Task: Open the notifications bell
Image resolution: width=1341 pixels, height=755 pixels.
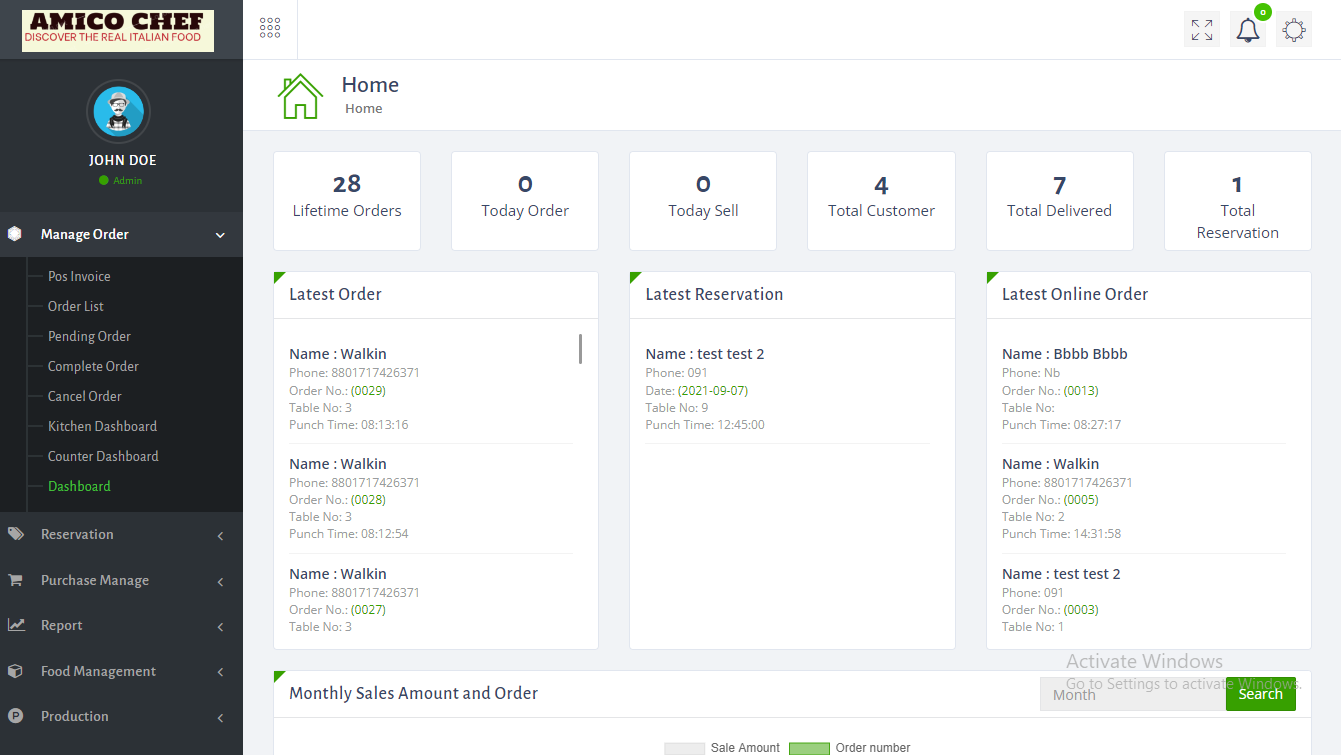Action: click(x=1247, y=29)
